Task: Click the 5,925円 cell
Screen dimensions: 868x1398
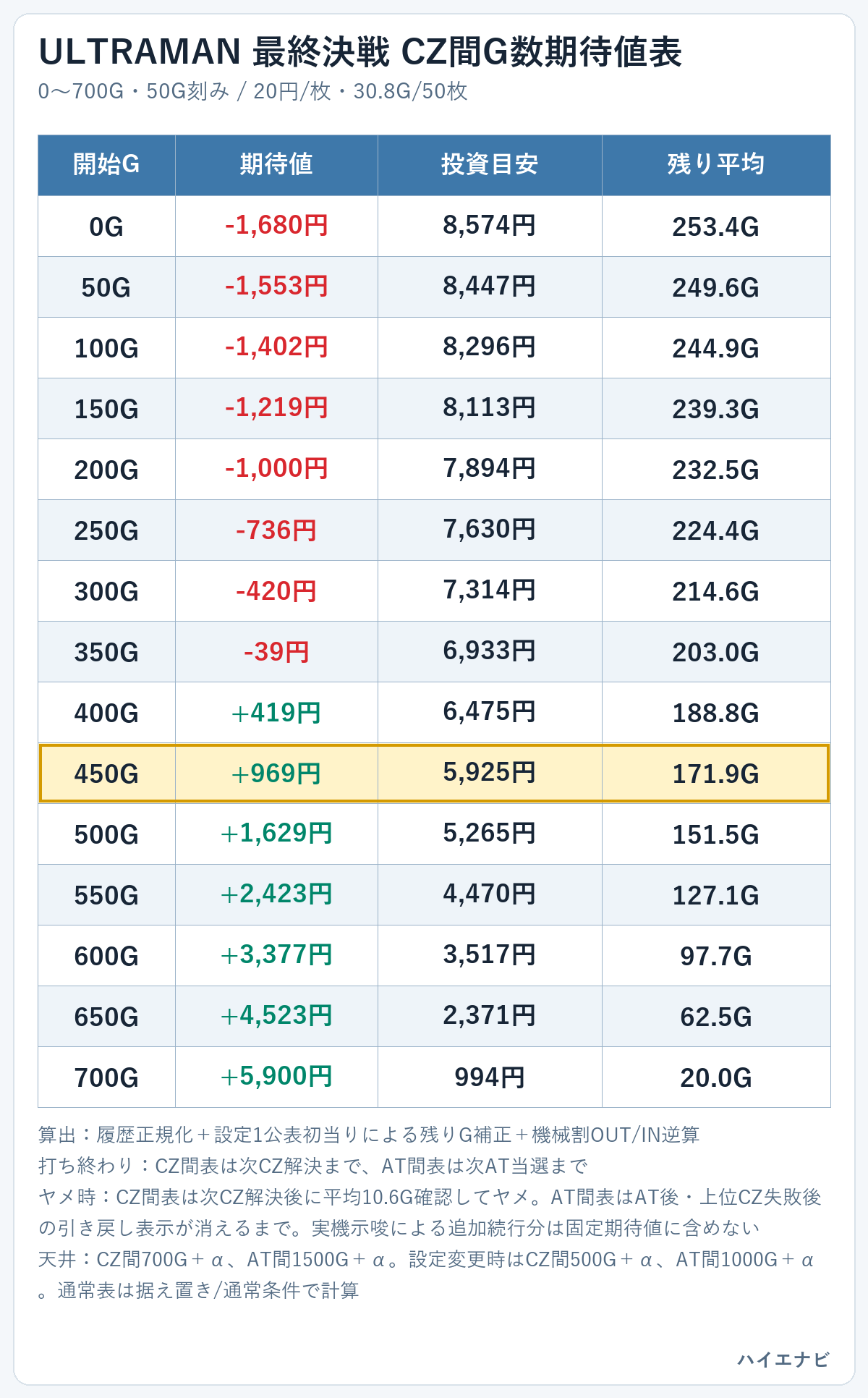Action: [490, 773]
